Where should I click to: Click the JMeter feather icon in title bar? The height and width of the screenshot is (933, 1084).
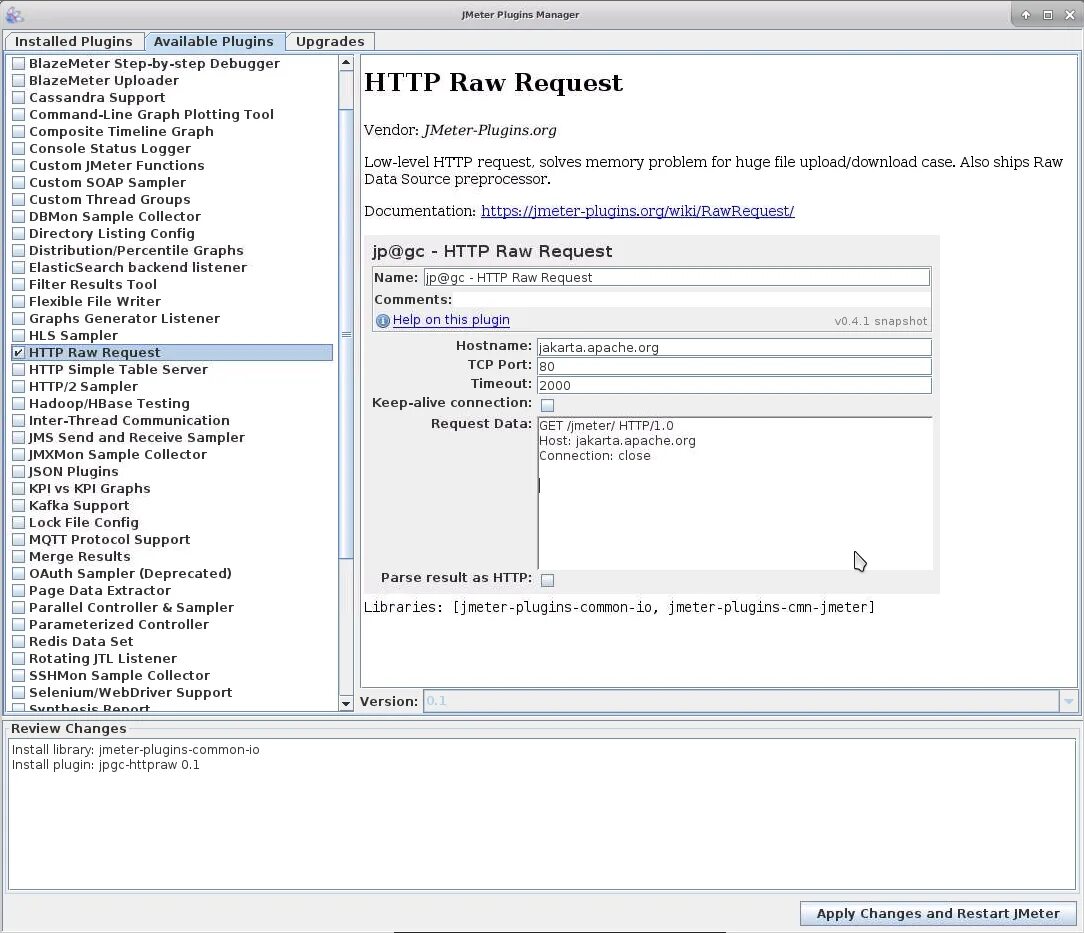click(x=14, y=14)
